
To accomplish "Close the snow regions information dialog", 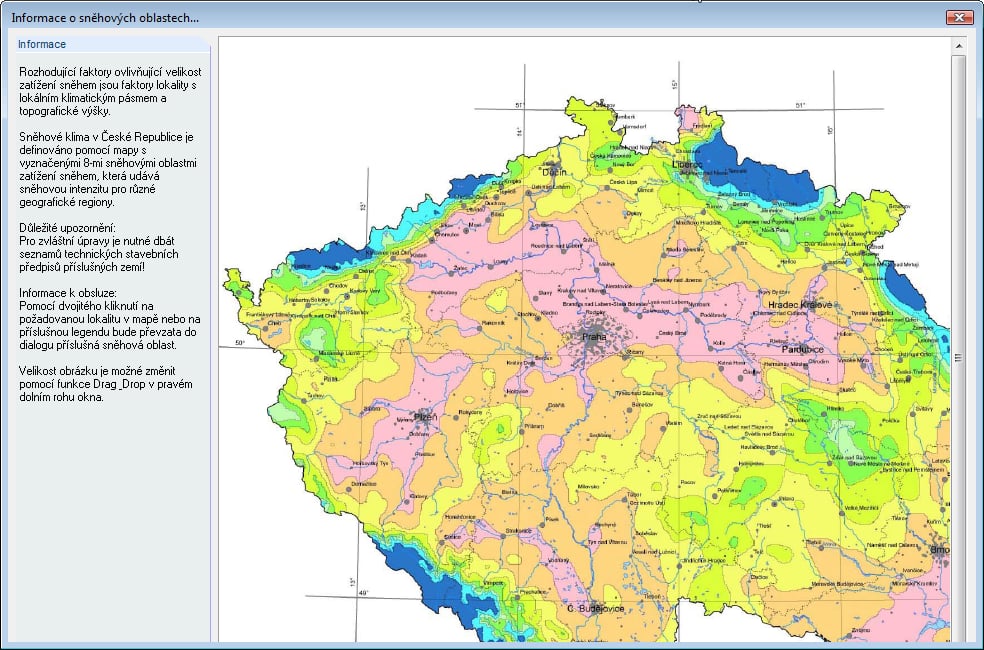I will 959,18.
